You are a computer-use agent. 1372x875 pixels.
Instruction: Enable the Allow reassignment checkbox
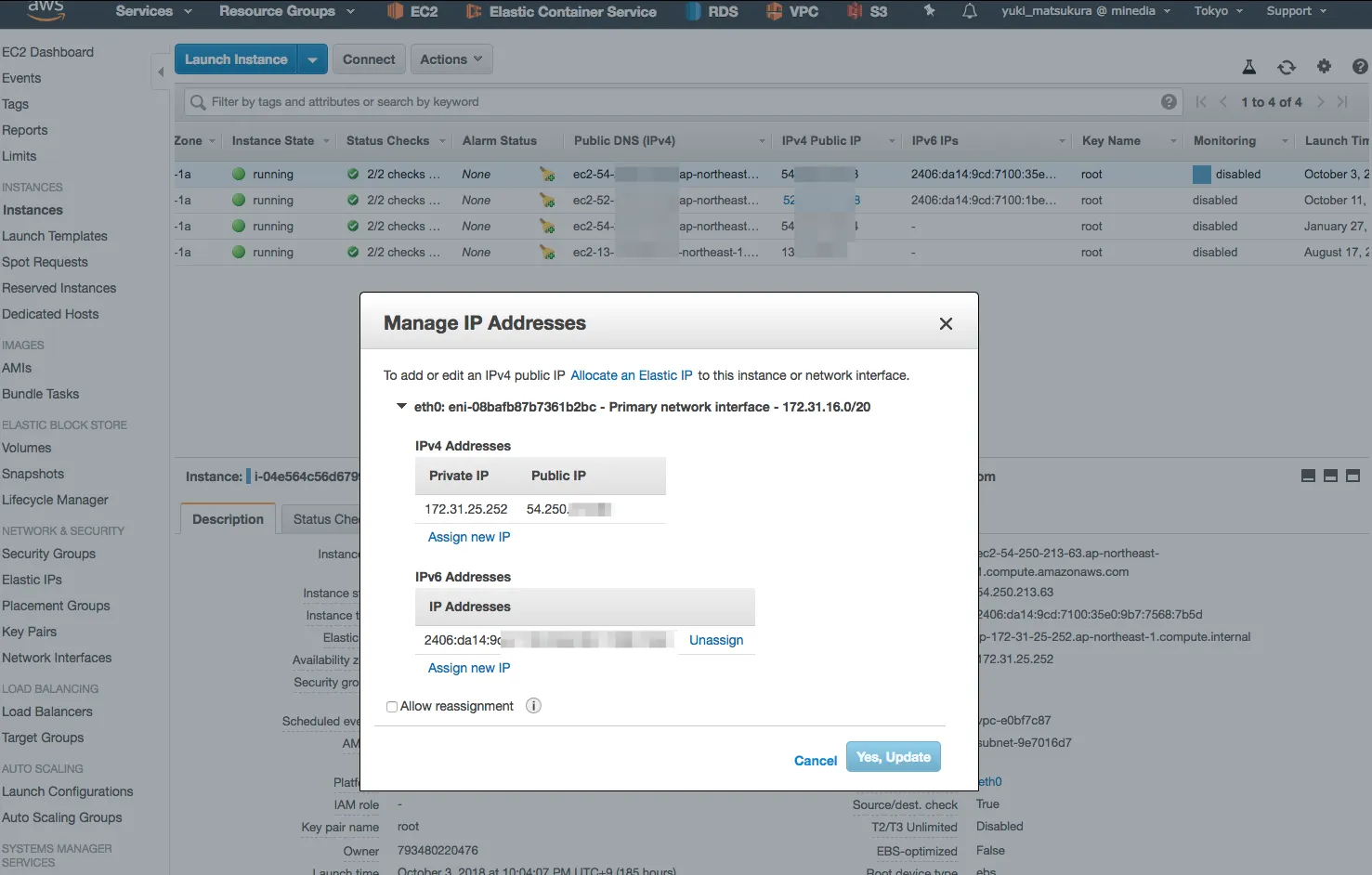(x=392, y=707)
